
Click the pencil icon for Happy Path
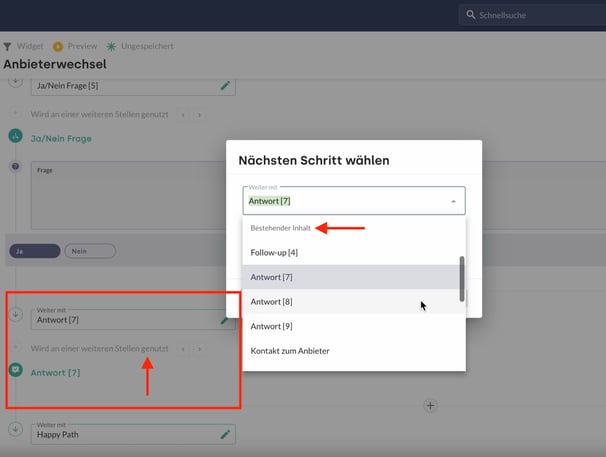[x=225, y=434]
